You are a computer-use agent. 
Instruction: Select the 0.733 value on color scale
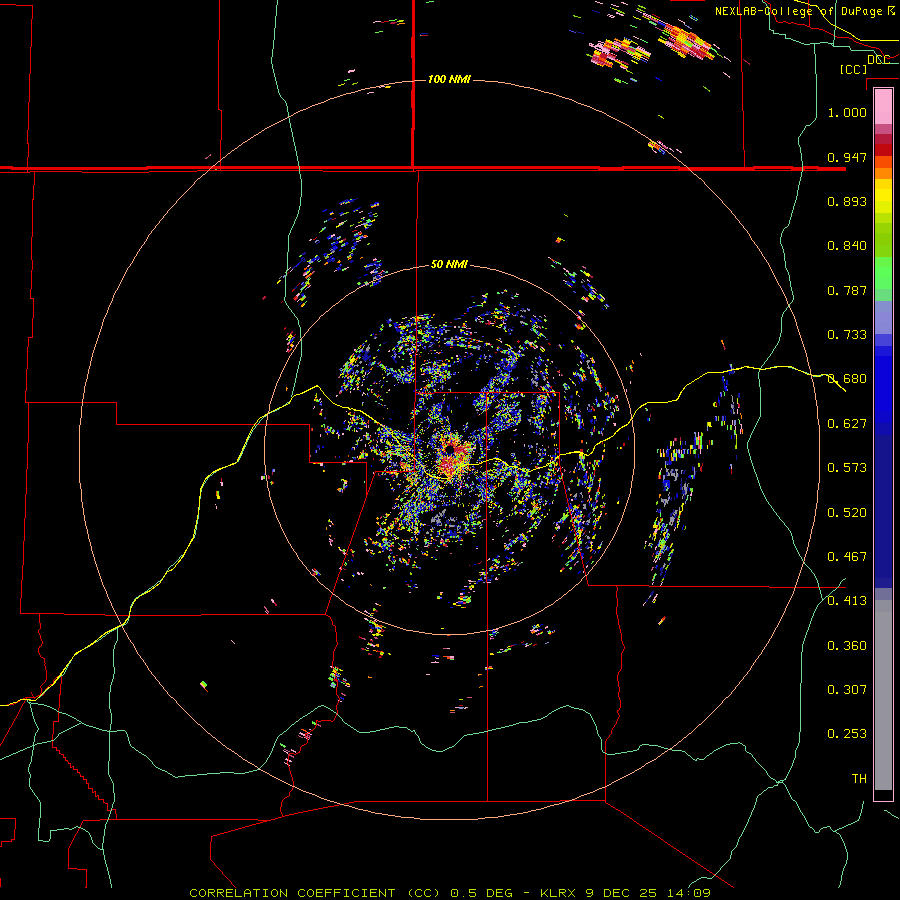847,335
